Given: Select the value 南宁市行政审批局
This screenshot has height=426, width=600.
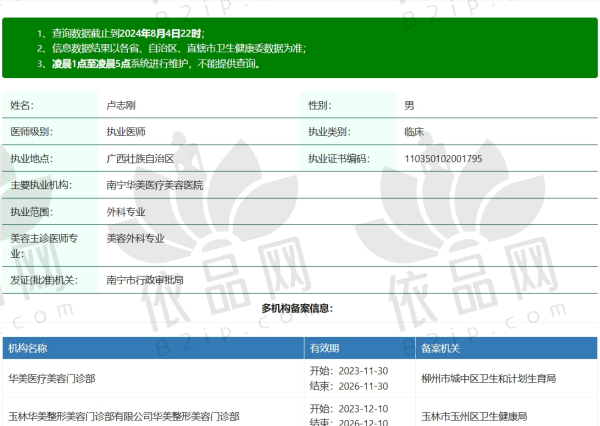Looking at the screenshot, I should point(145,280).
